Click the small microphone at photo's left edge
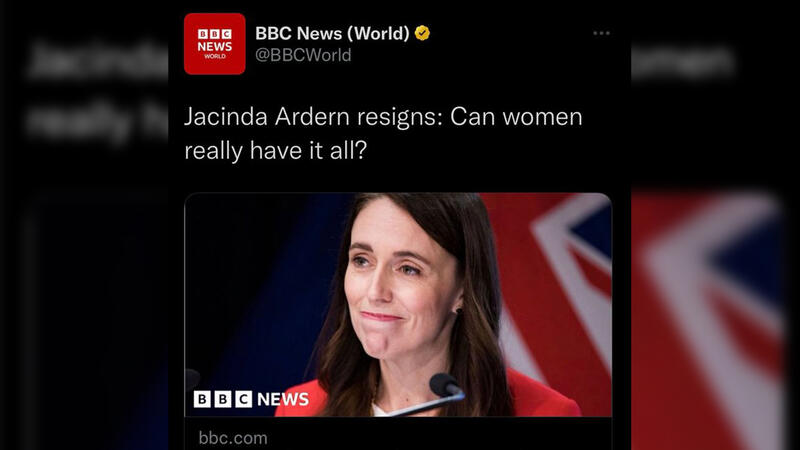This screenshot has width=800, height=450. coord(192,380)
